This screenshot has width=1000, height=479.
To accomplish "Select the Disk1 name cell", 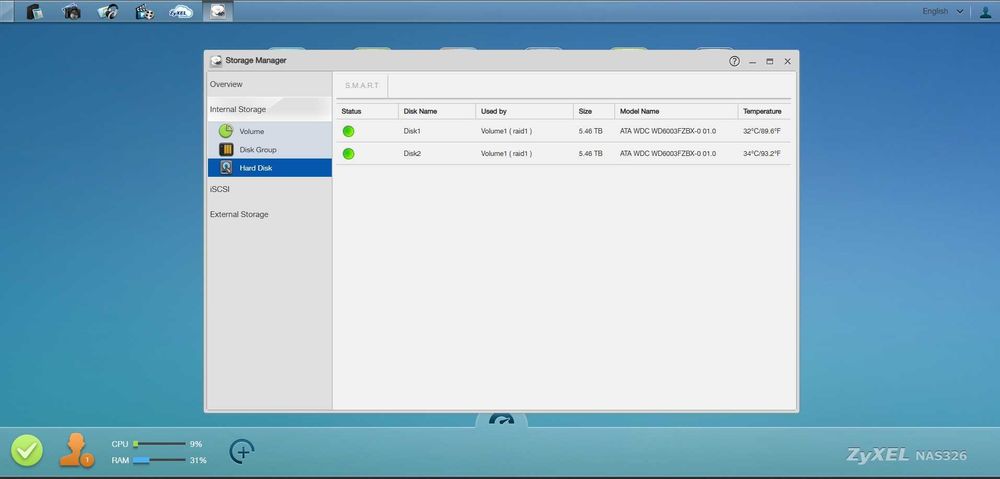I will 412,131.
